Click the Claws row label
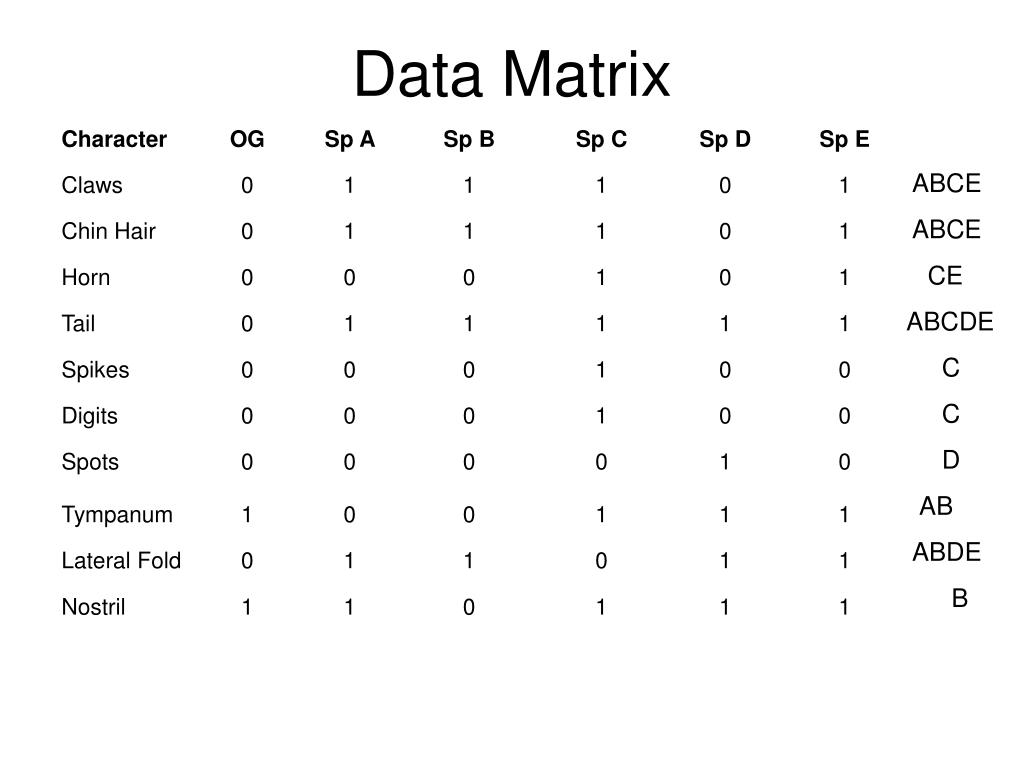The height and width of the screenshot is (768, 1024). tap(92, 185)
